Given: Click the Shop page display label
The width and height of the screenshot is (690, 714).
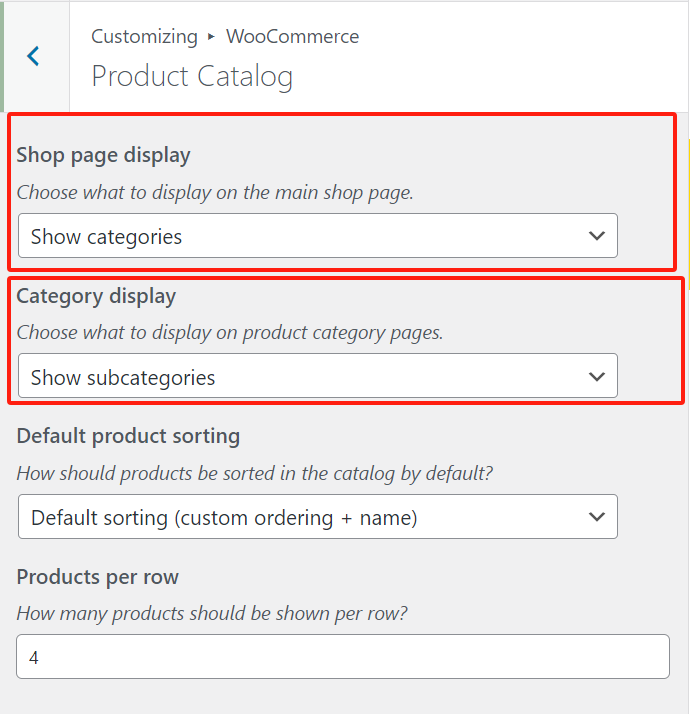Looking at the screenshot, I should point(103,155).
